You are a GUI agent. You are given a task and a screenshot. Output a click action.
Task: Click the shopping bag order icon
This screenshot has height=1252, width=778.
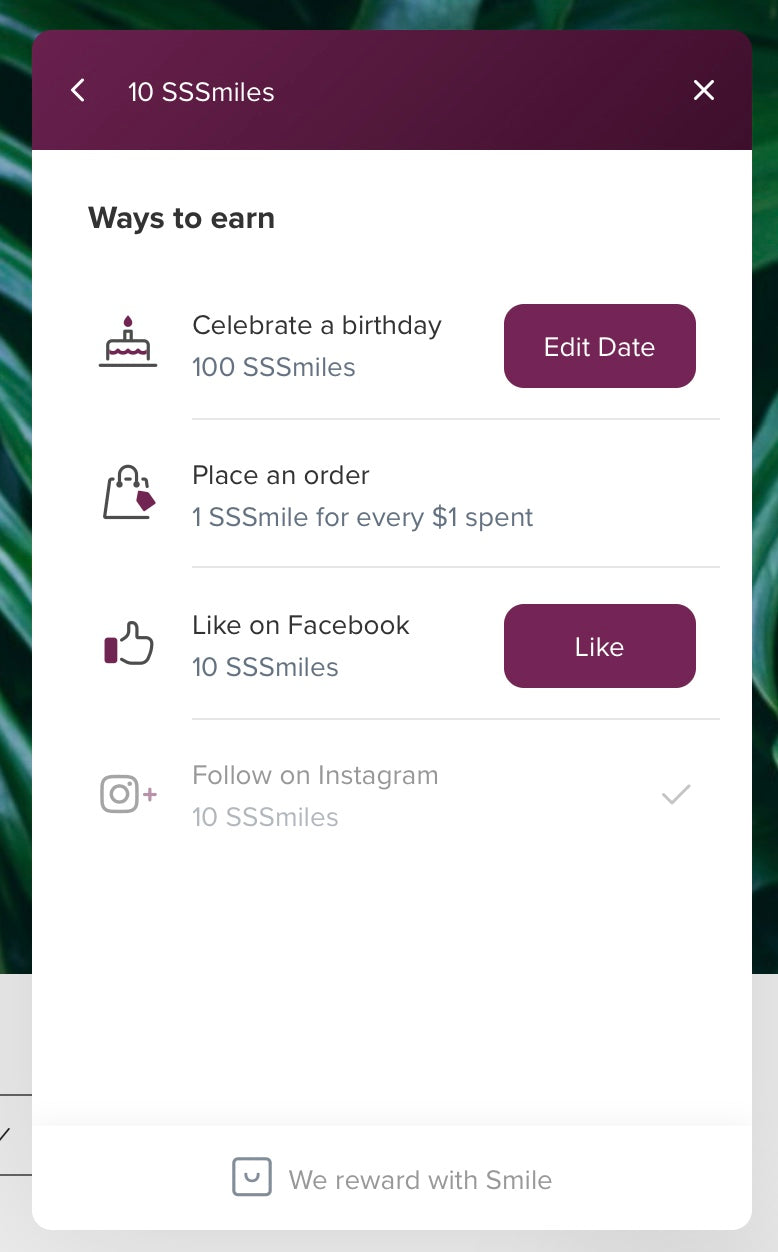[129, 492]
